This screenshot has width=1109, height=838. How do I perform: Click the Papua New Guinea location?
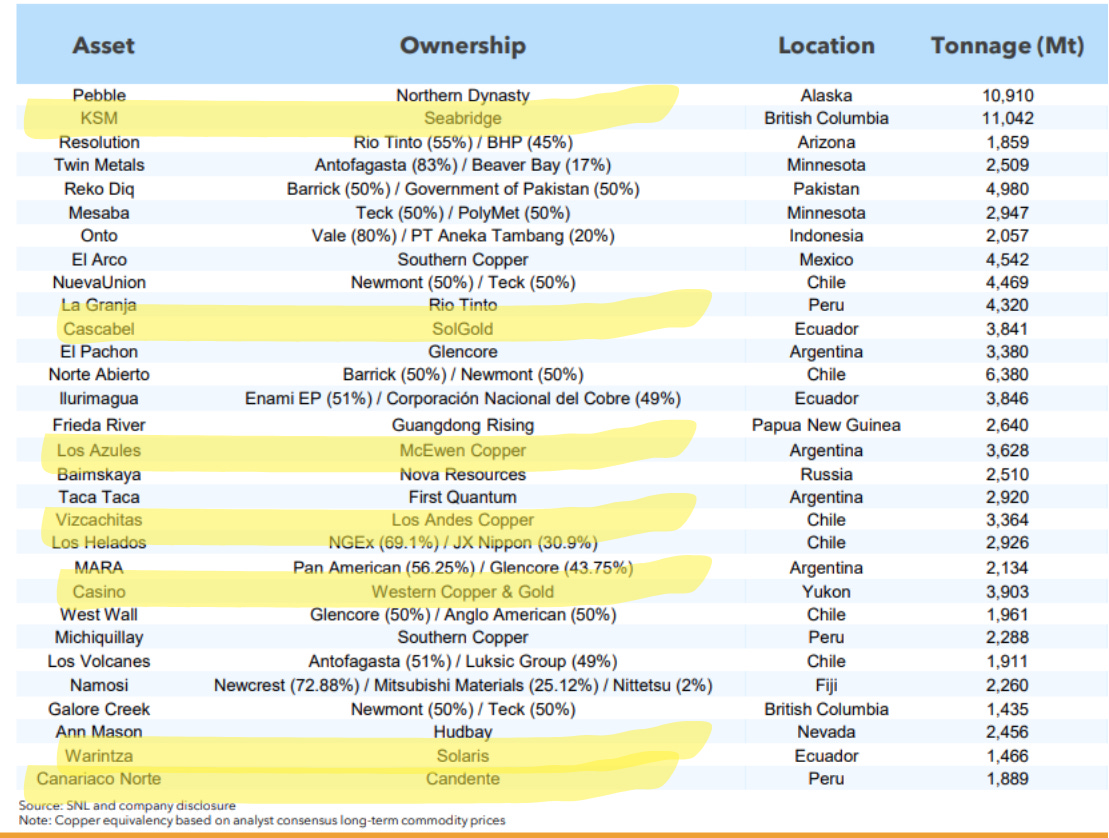826,425
